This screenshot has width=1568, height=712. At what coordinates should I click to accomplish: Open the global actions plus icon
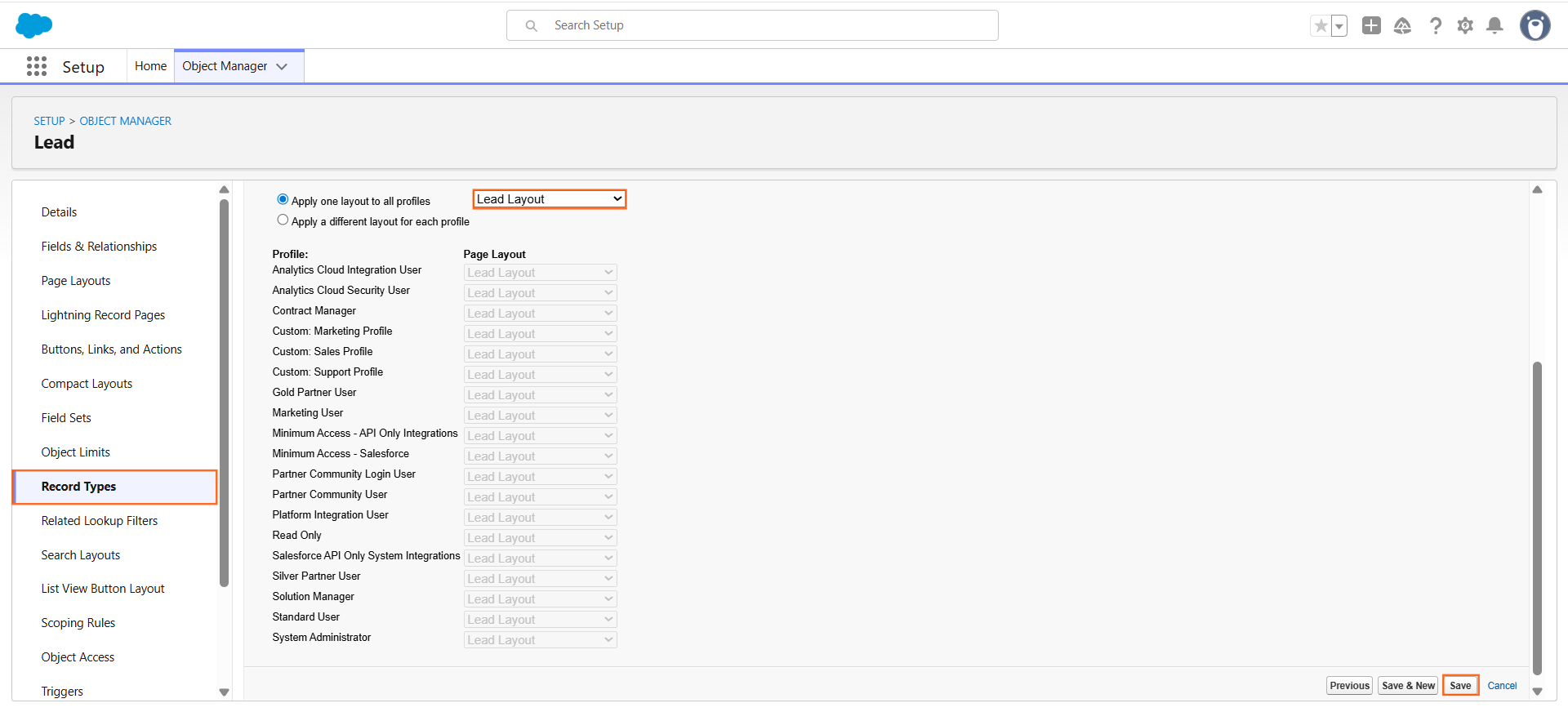[1371, 25]
